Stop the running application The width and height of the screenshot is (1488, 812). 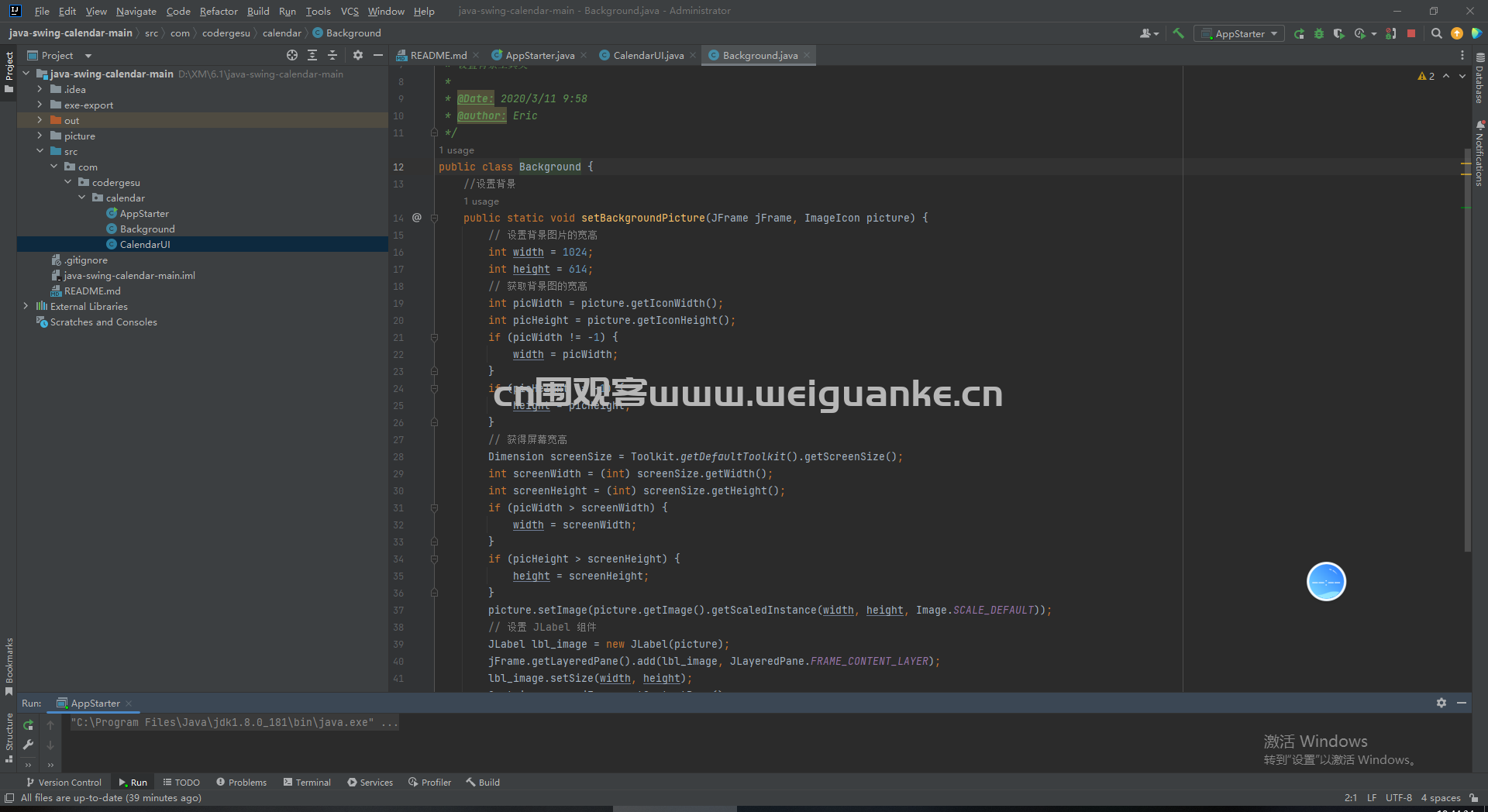[1411, 33]
